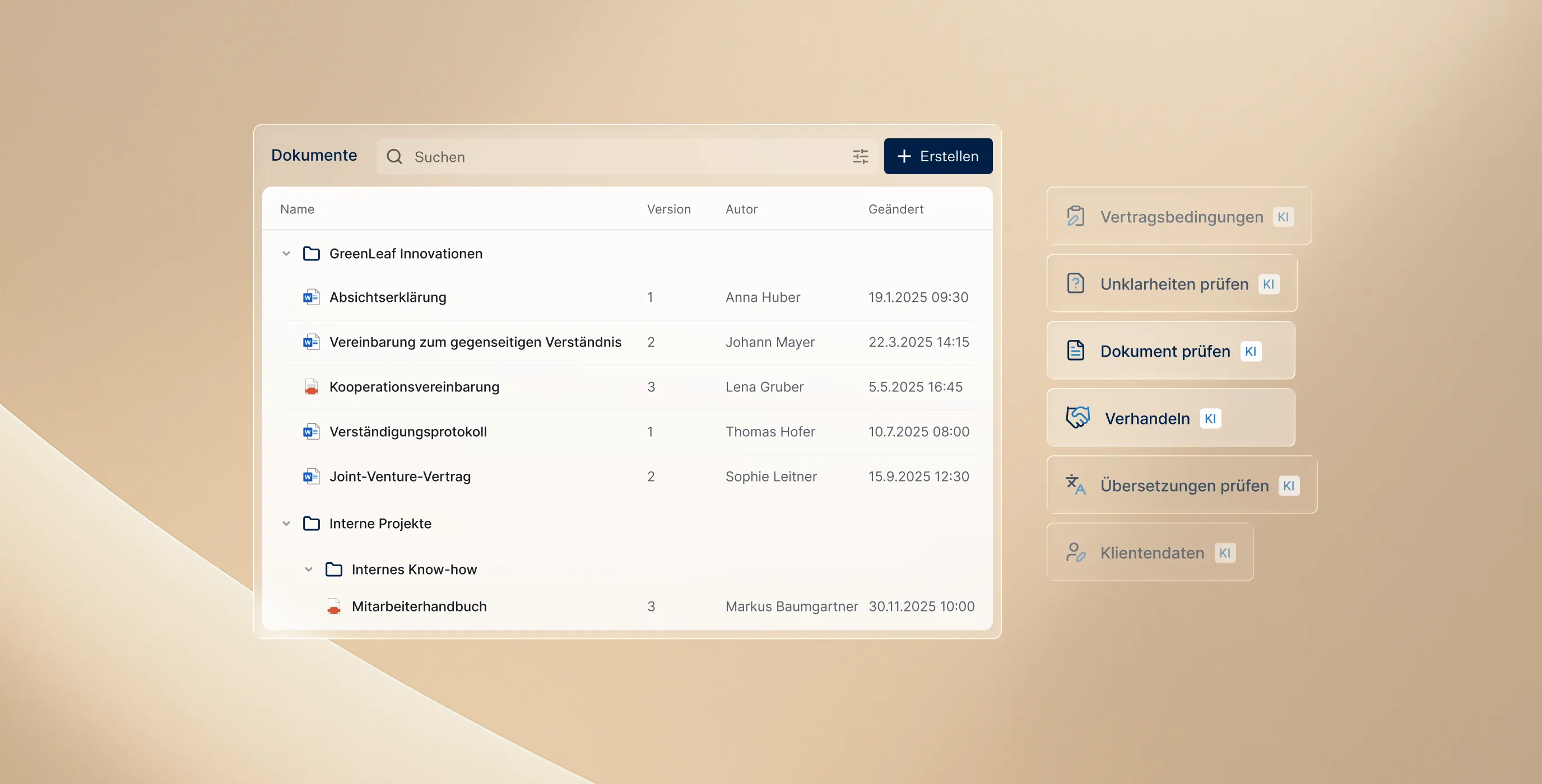Click the magnifying glass search icon
This screenshot has width=1542, height=784.
pos(394,157)
